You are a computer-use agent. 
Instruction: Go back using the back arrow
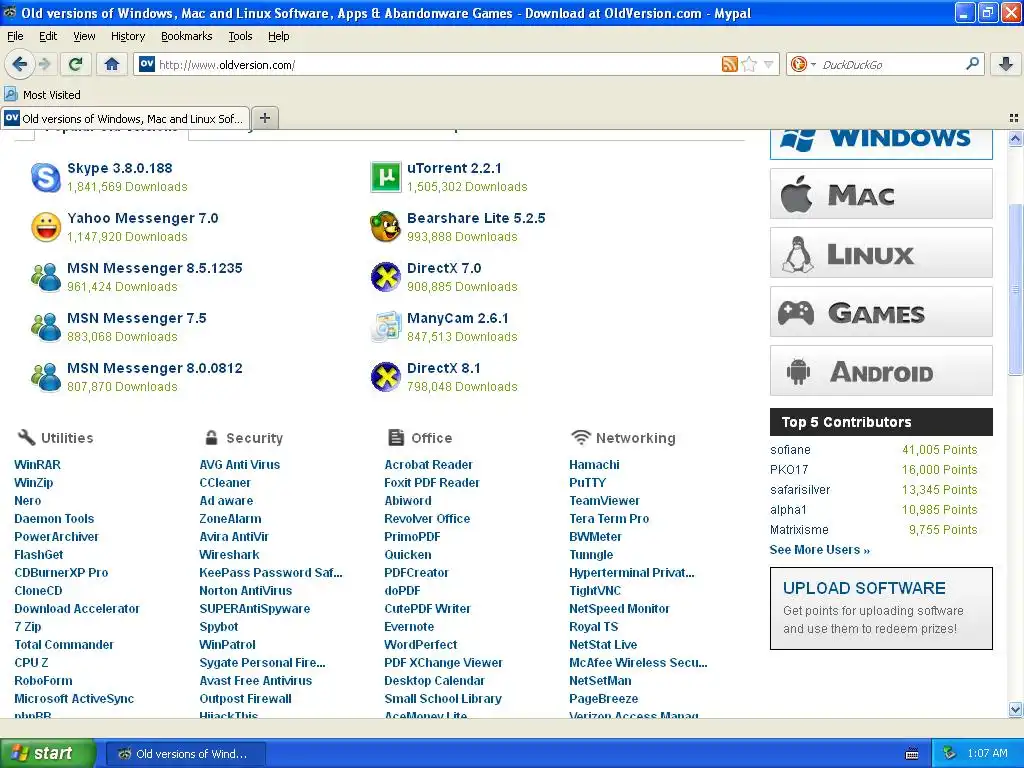pyautogui.click(x=19, y=64)
